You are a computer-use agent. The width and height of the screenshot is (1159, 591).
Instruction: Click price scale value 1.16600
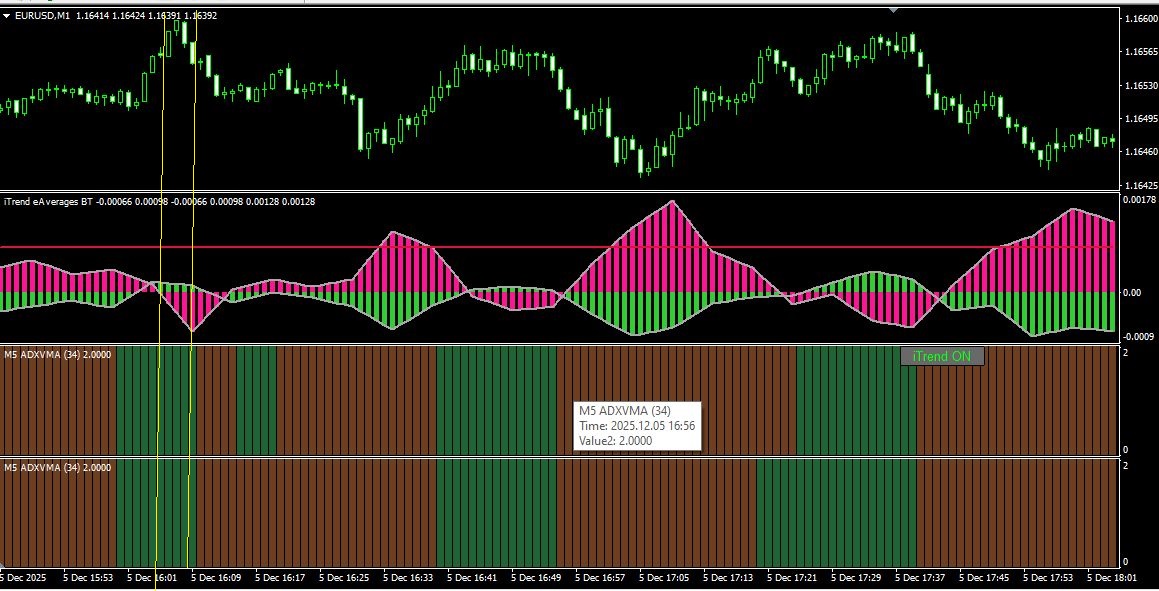1140,18
